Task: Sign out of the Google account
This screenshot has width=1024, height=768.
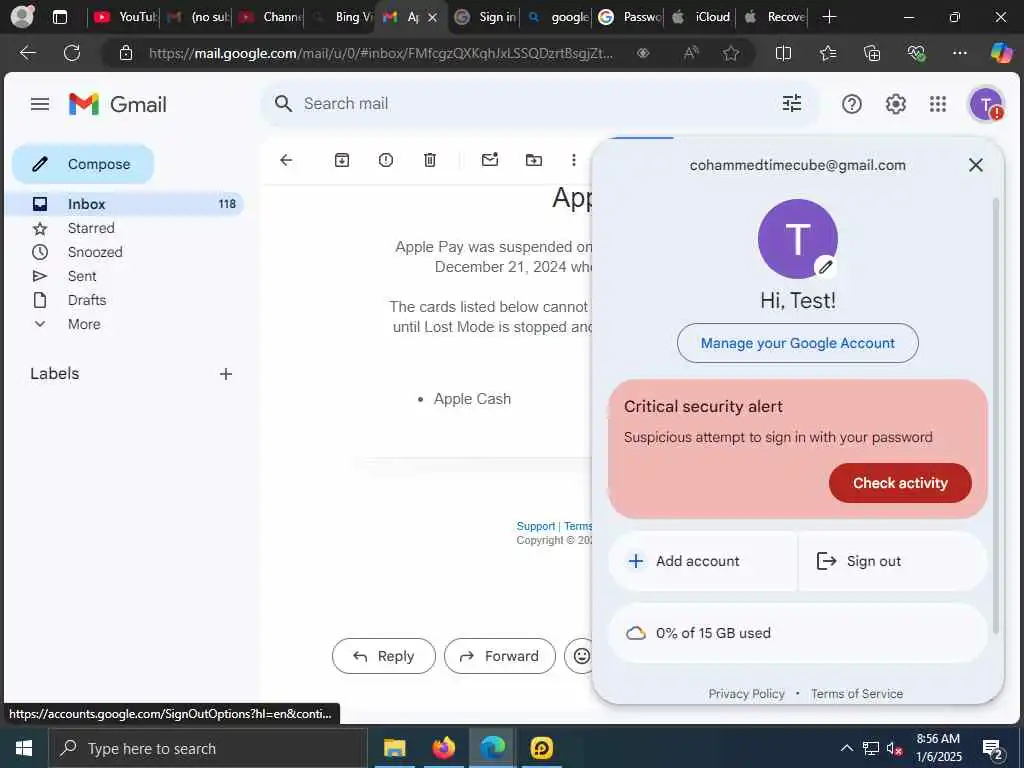Action: click(893, 561)
